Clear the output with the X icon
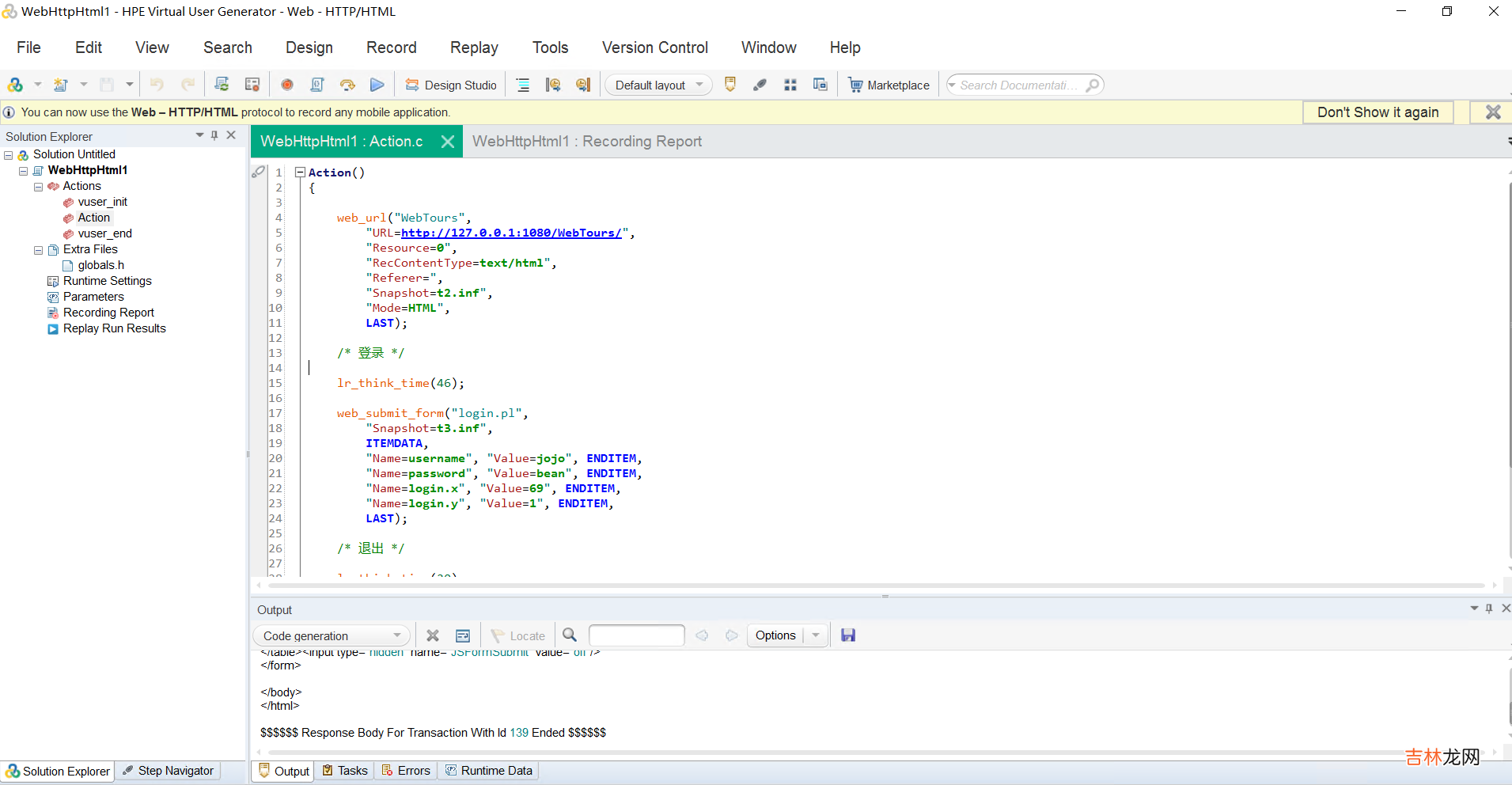 pyautogui.click(x=433, y=635)
